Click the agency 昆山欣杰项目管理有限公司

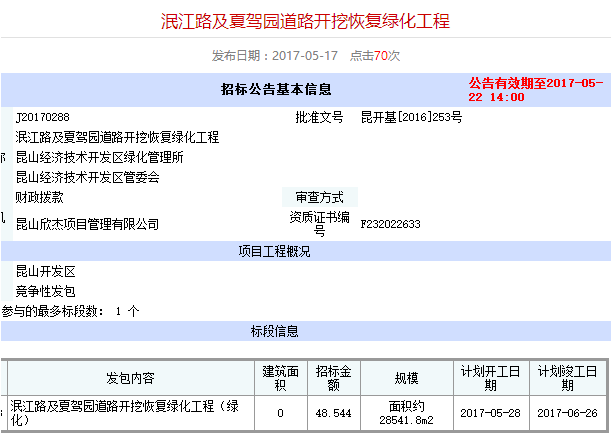tap(87, 224)
